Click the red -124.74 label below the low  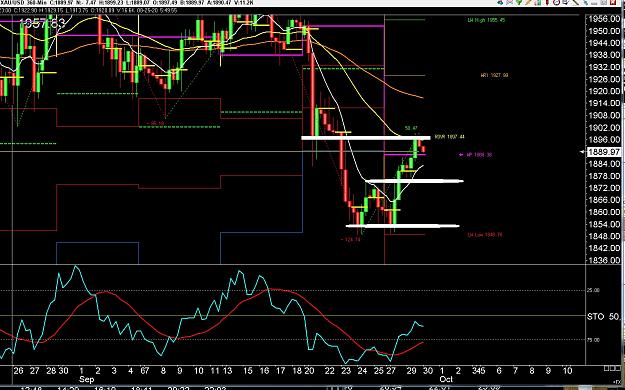click(x=350, y=240)
